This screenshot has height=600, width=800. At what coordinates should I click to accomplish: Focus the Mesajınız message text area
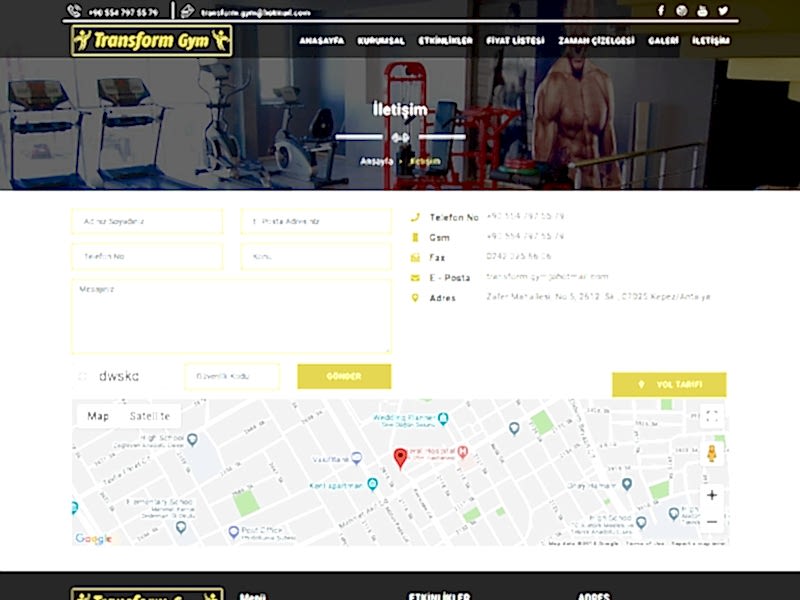coord(231,316)
